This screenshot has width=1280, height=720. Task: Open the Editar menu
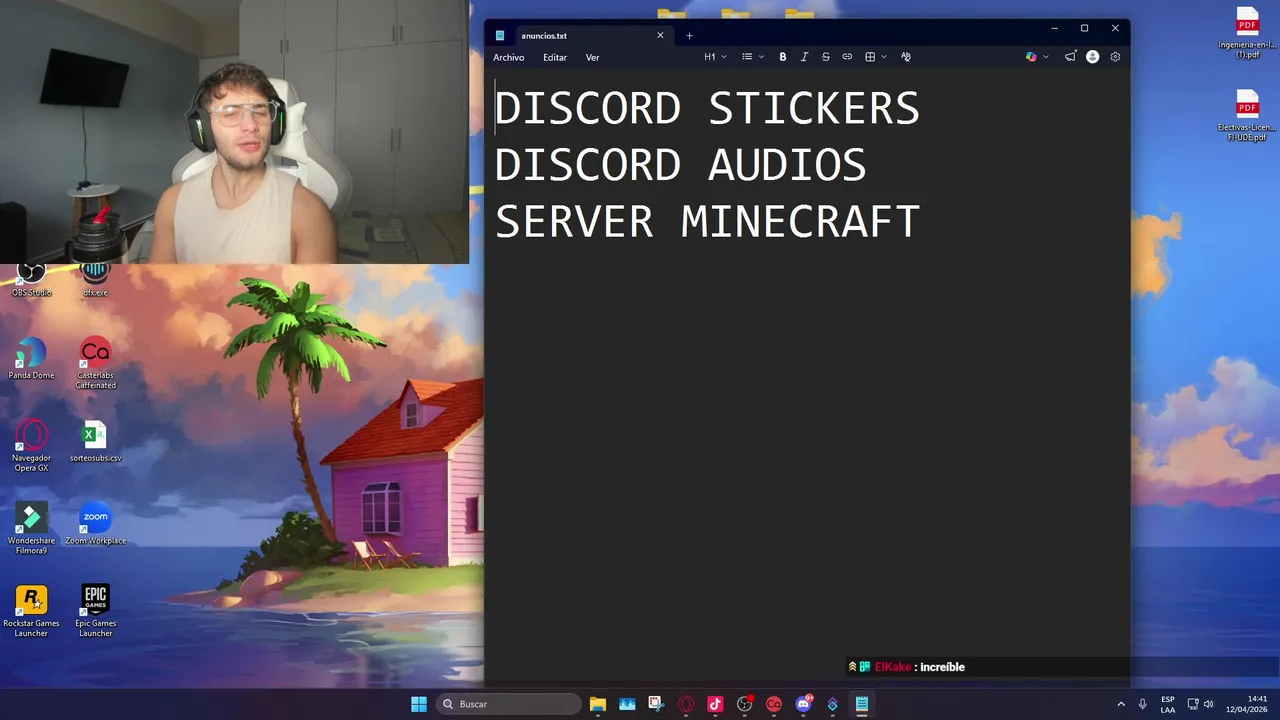[x=555, y=57]
